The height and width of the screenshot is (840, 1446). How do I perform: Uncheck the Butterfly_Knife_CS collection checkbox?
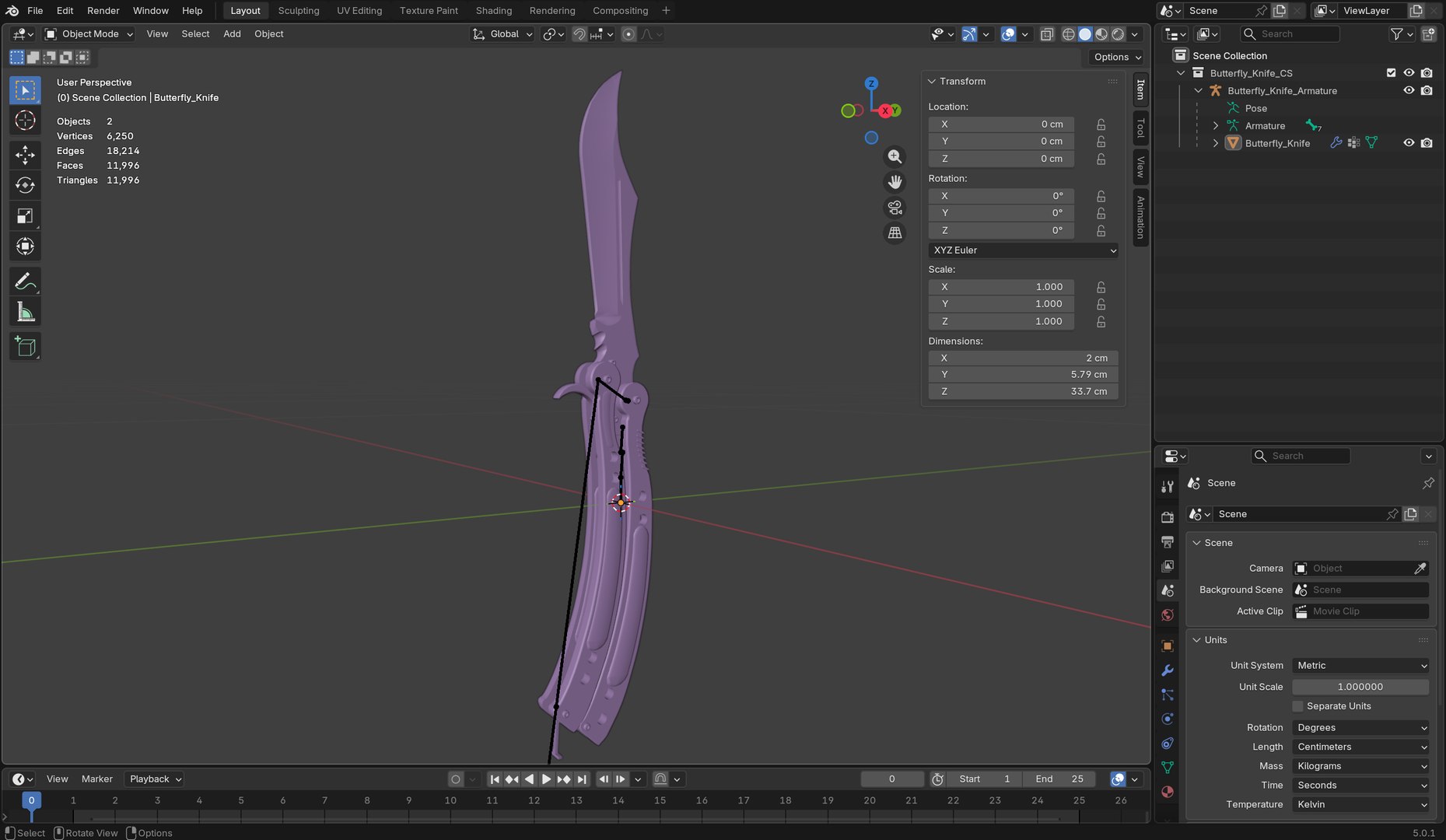1391,73
